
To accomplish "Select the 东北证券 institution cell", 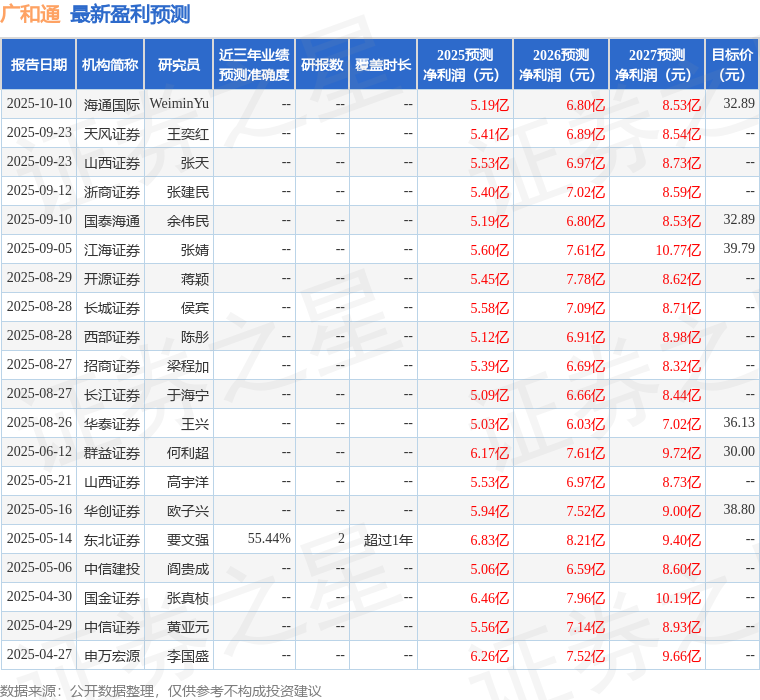I will tap(112, 540).
